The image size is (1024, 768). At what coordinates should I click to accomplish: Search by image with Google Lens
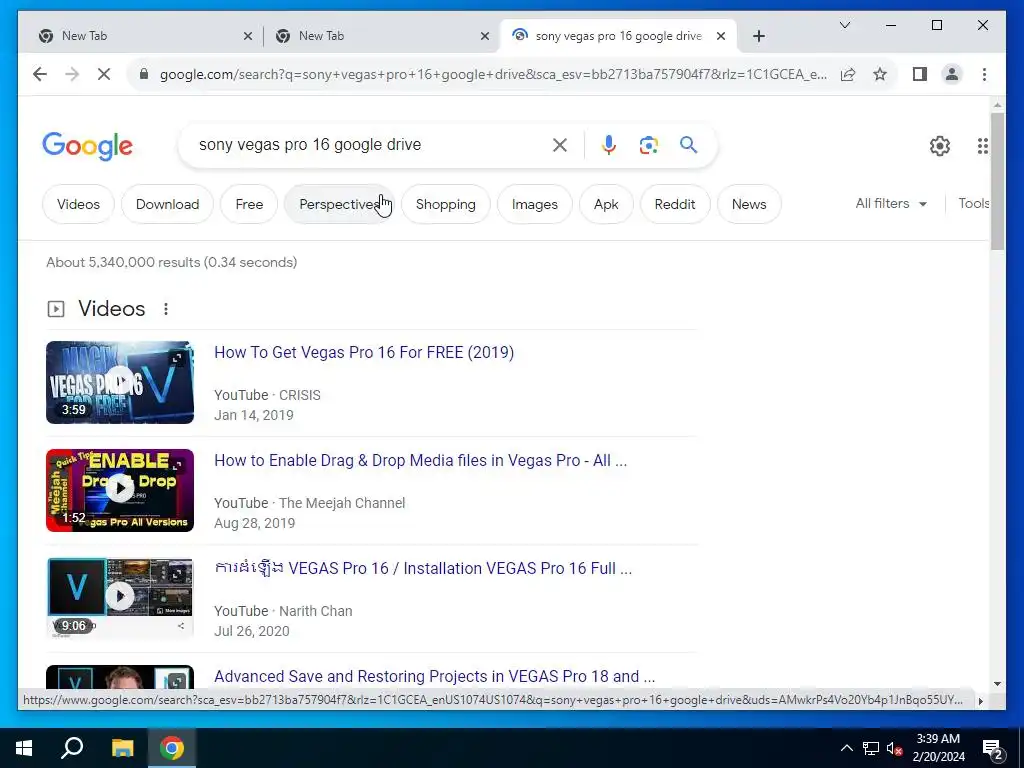[648, 145]
